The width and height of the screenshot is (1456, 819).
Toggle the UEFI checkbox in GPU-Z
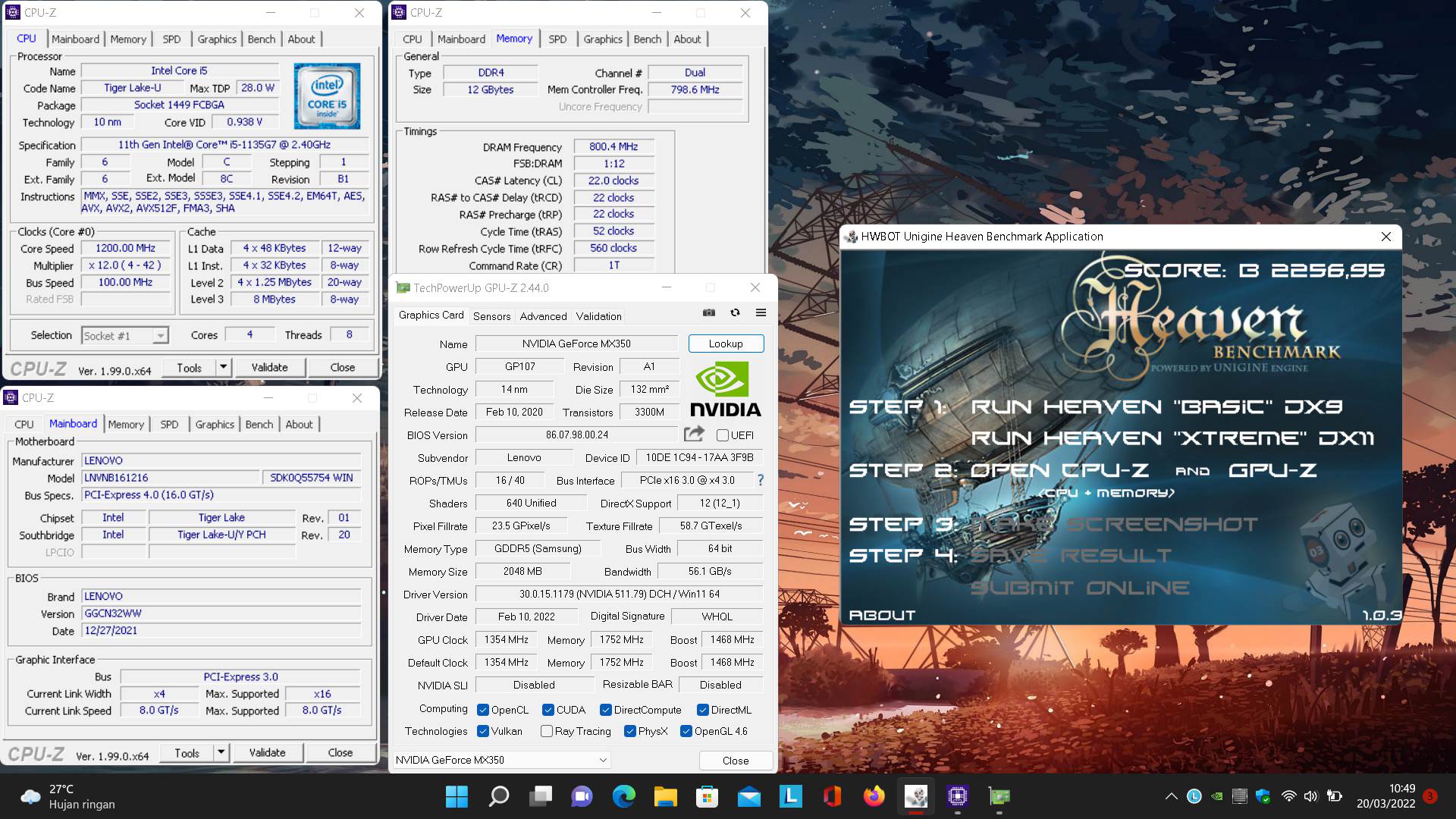pyautogui.click(x=723, y=435)
